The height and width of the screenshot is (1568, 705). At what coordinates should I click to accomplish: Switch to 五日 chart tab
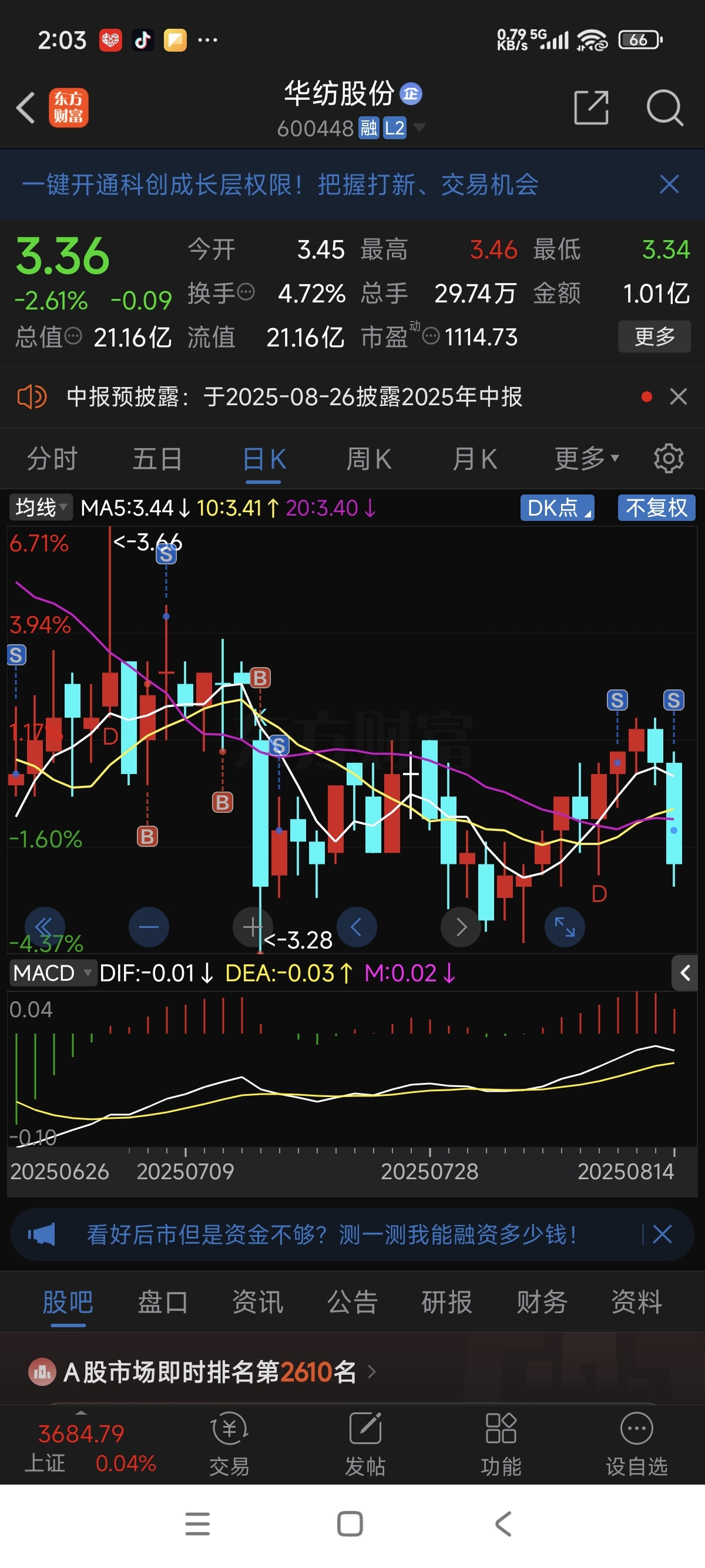[x=157, y=458]
